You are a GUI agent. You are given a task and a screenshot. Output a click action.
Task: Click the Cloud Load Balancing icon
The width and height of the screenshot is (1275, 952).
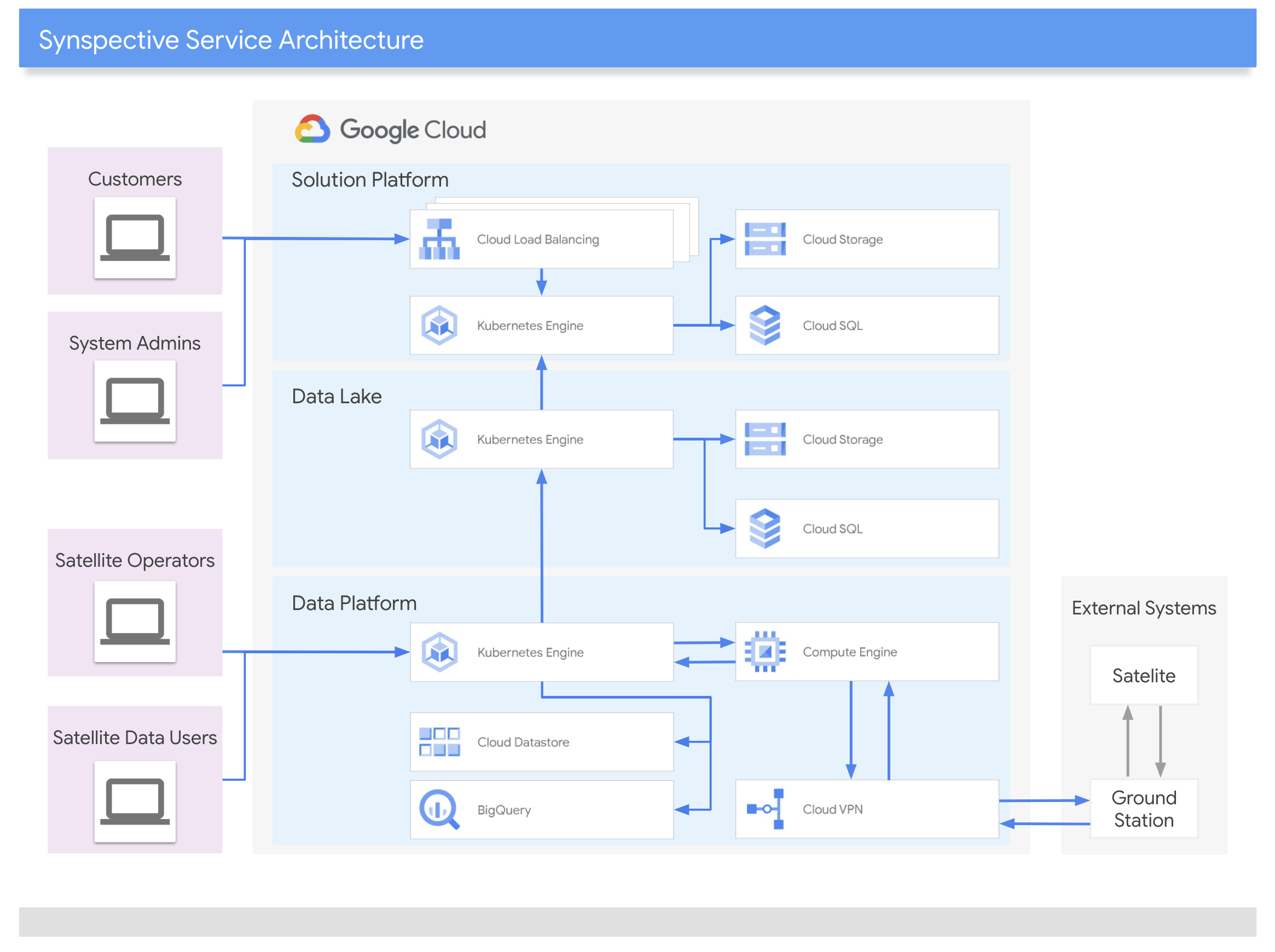[x=439, y=239]
